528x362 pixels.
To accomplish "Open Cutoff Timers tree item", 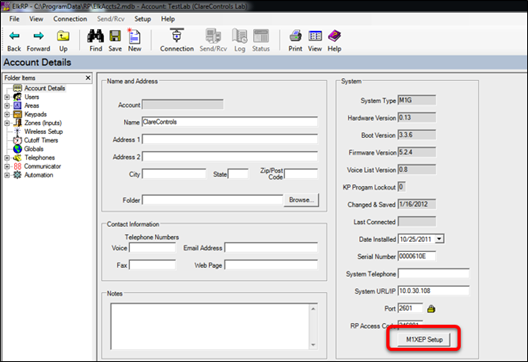I will point(41,140).
